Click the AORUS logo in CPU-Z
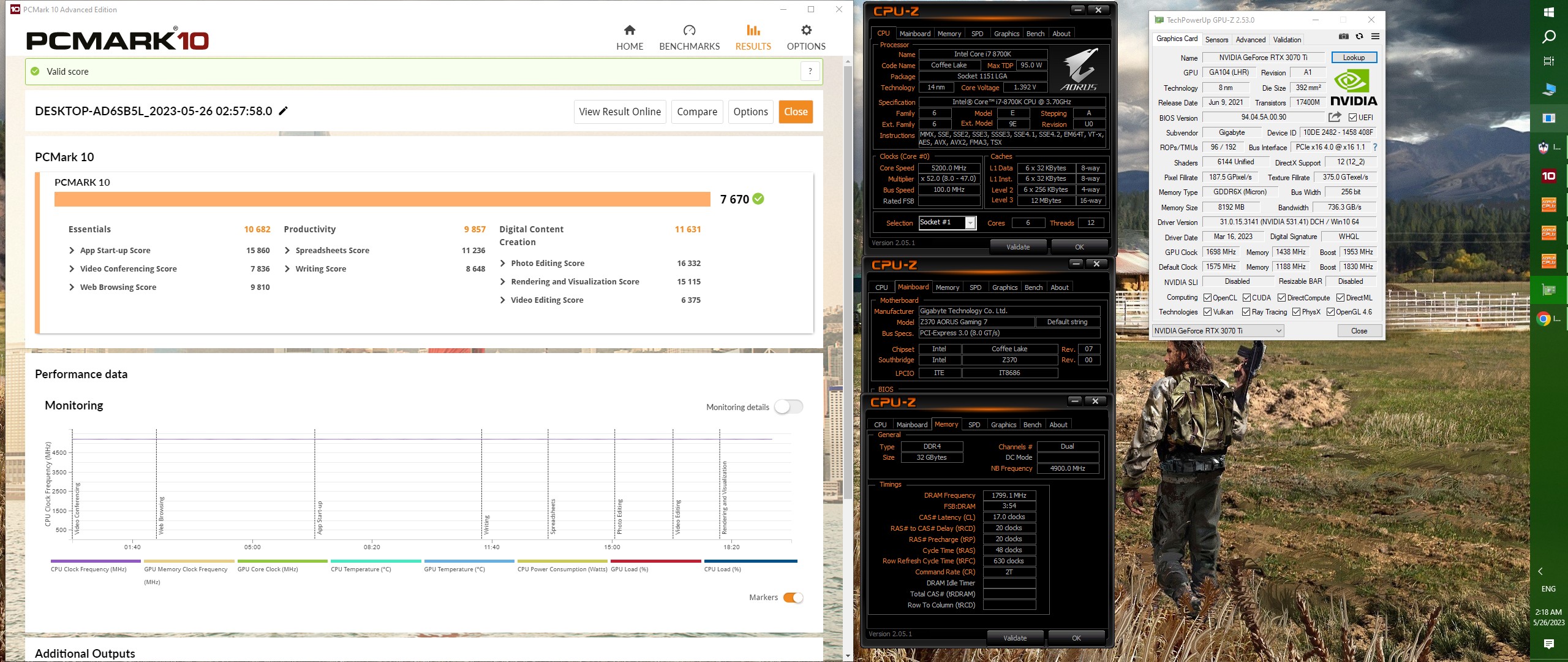Image resolution: width=1568 pixels, height=662 pixels. pyautogui.click(x=1079, y=69)
